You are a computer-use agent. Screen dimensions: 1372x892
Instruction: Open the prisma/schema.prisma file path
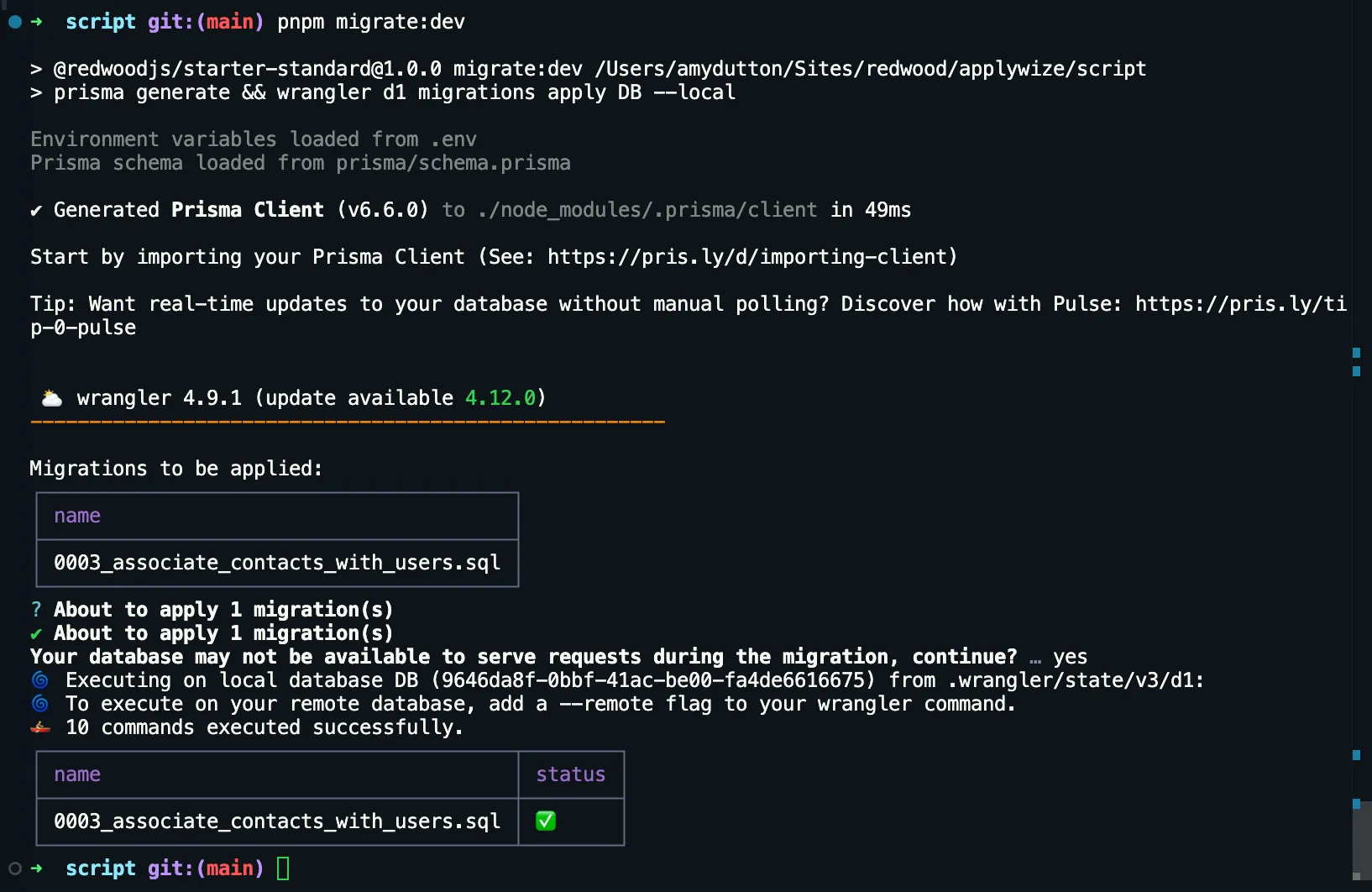[x=453, y=163]
